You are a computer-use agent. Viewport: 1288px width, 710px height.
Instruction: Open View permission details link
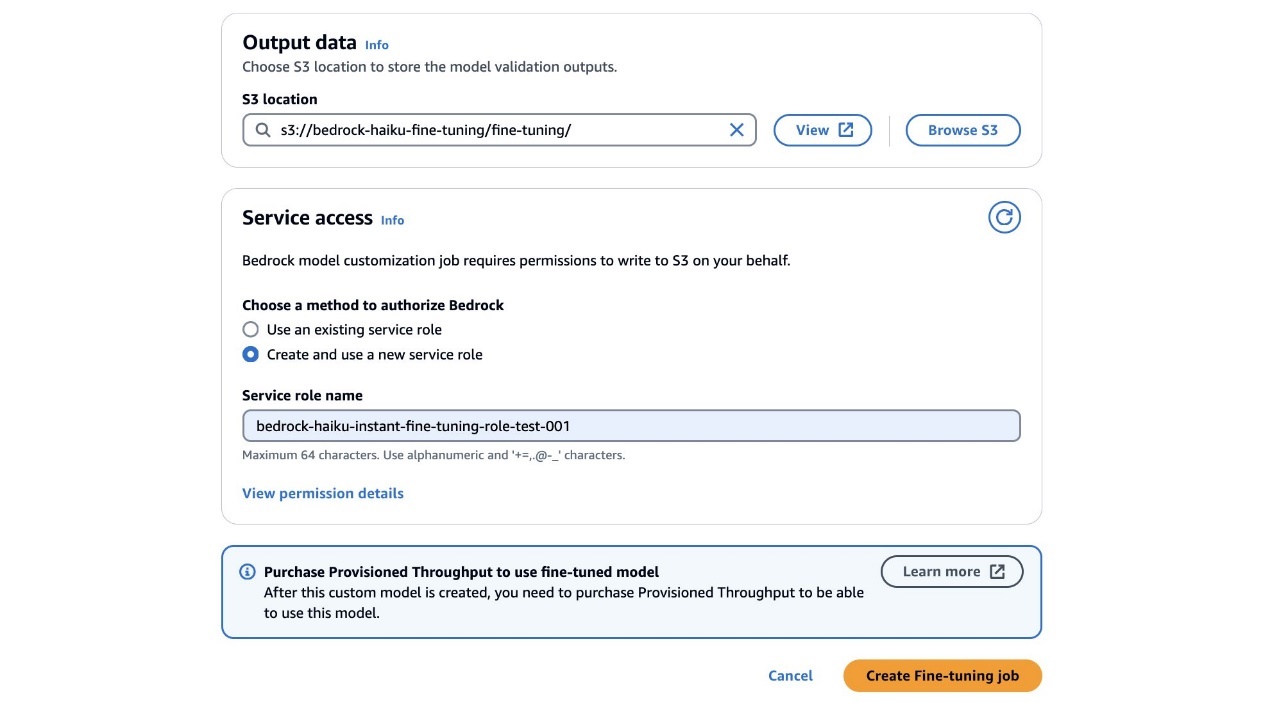[x=323, y=493]
